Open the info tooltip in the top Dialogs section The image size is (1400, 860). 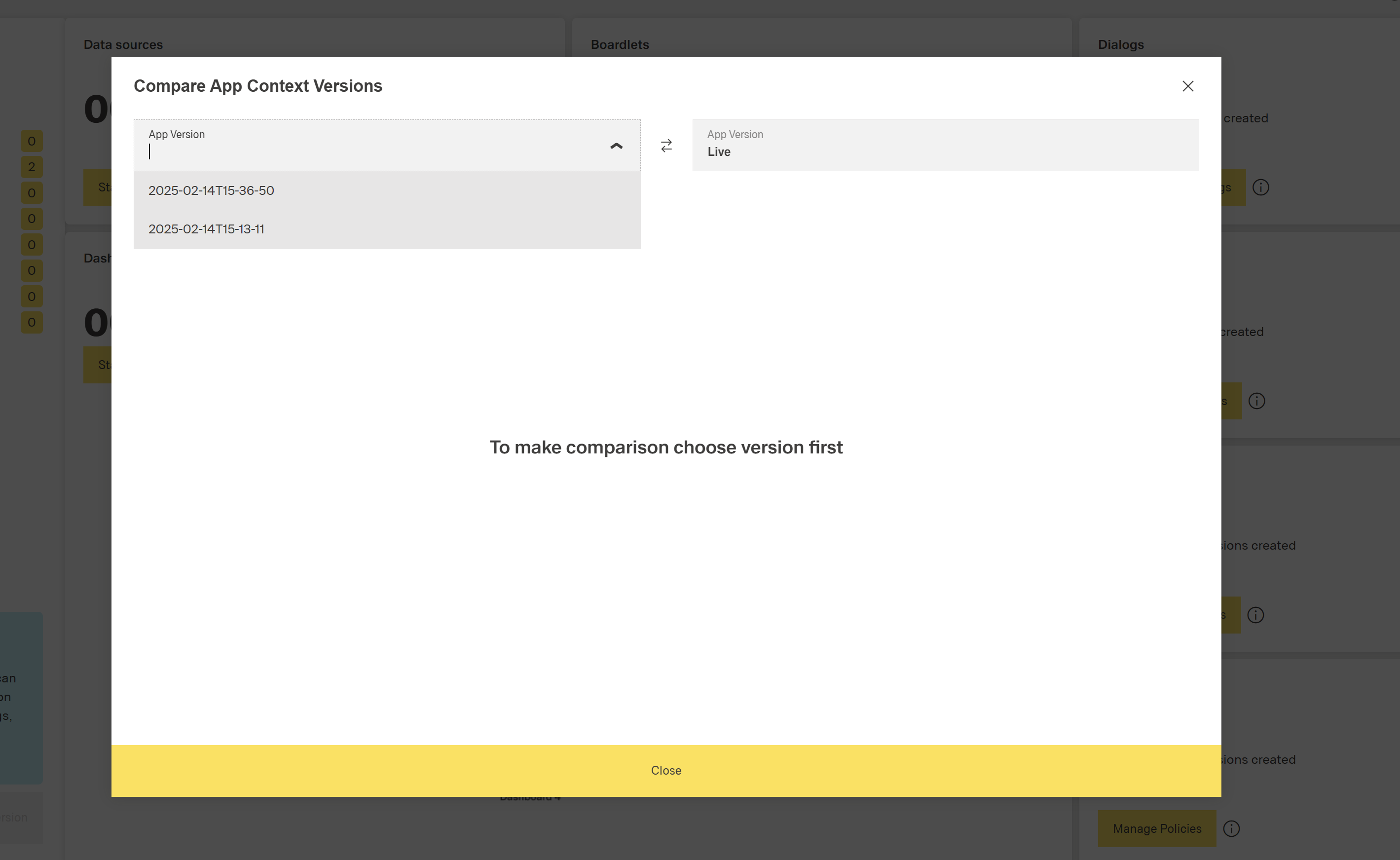click(x=1261, y=187)
